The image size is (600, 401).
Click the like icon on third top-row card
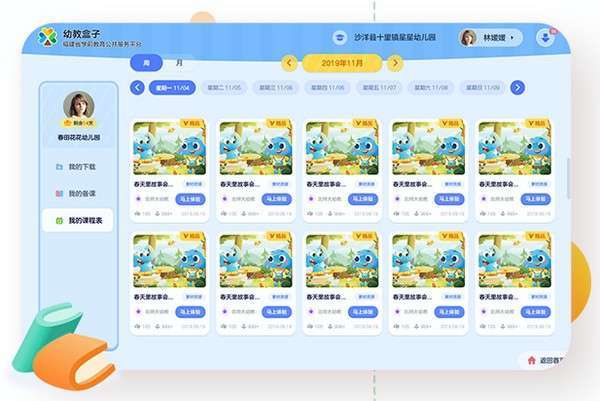310,214
